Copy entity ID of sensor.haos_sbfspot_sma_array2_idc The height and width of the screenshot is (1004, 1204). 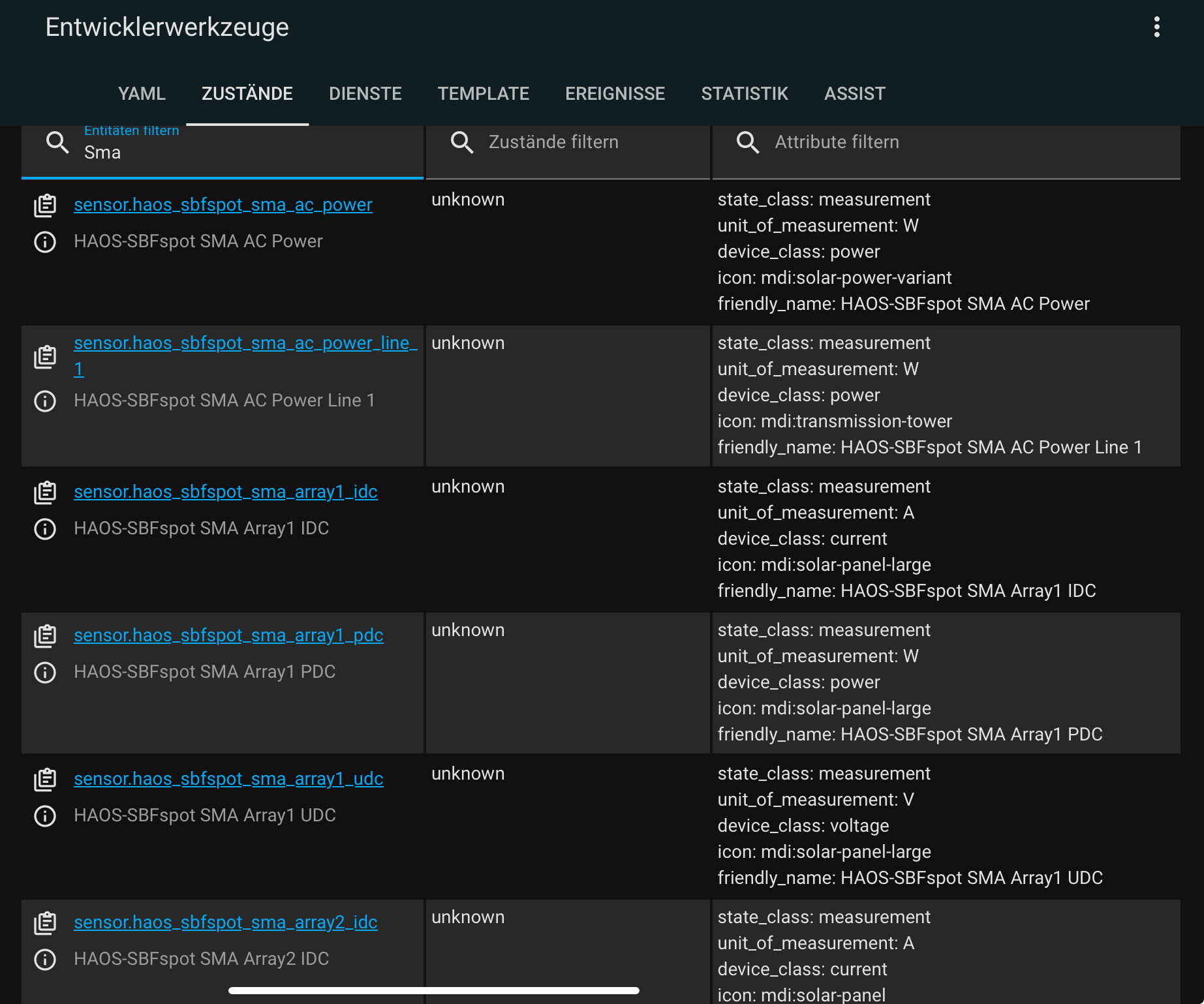click(44, 922)
